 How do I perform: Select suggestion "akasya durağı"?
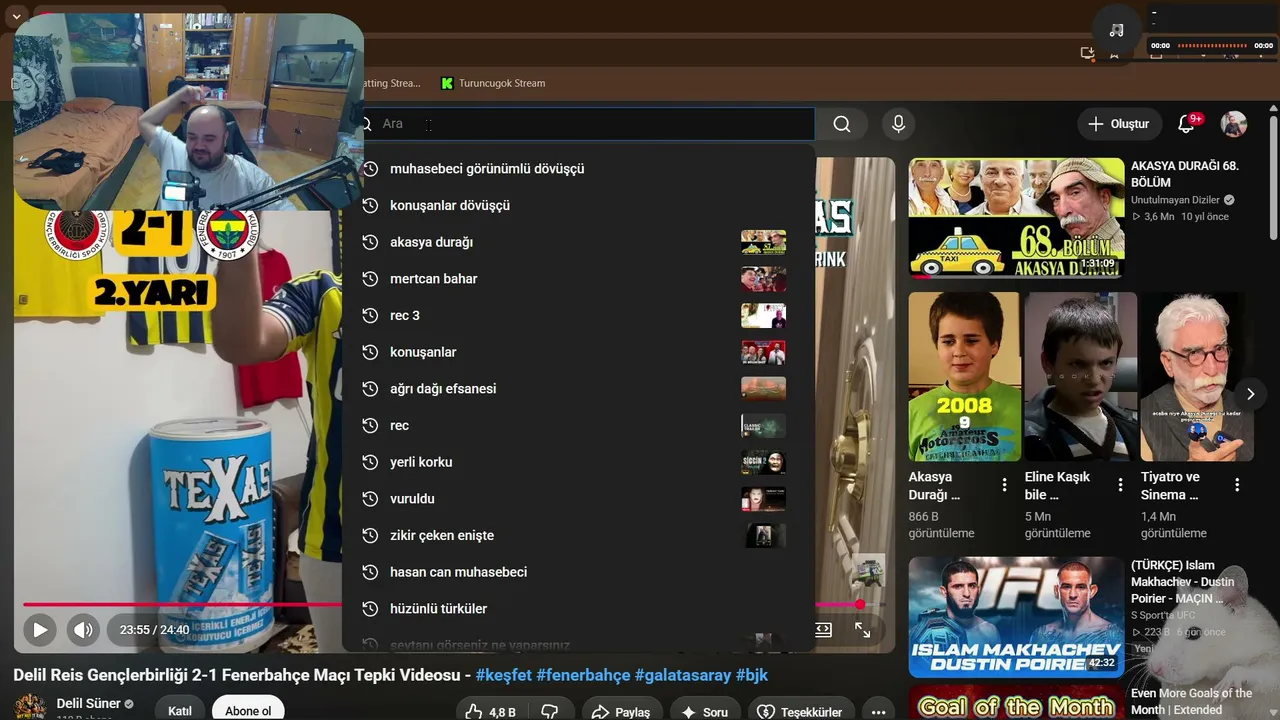point(578,242)
